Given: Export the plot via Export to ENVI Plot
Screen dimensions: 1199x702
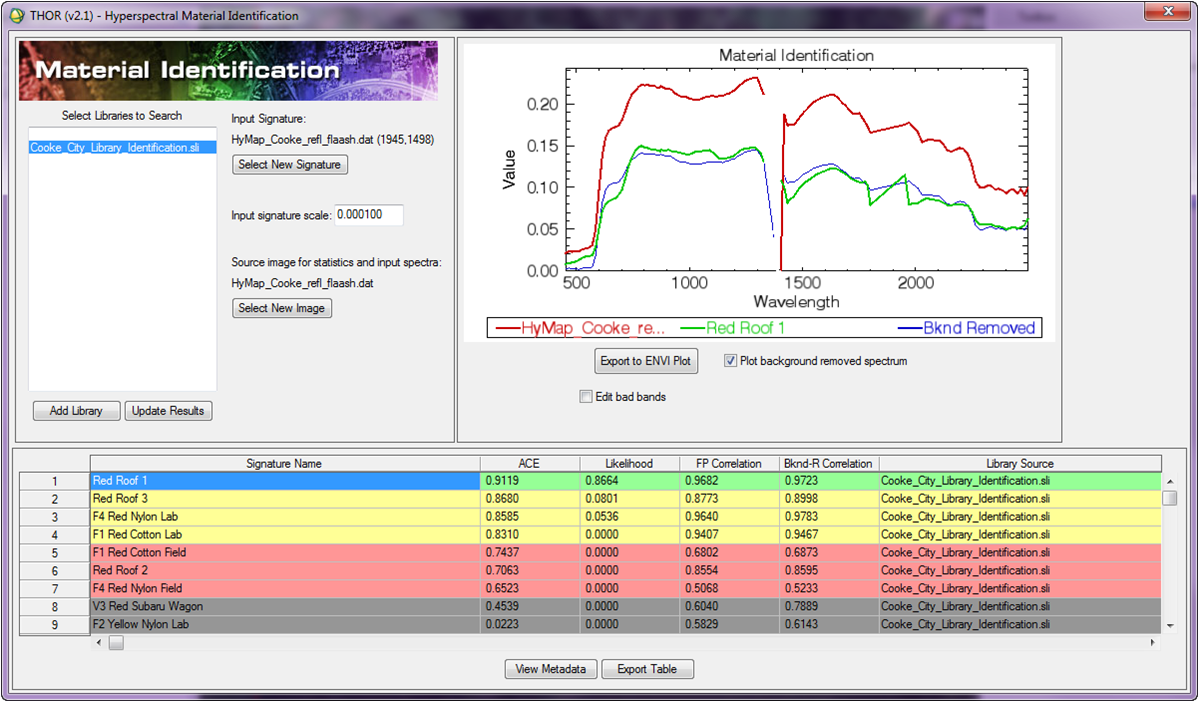Looking at the screenshot, I should pos(646,361).
